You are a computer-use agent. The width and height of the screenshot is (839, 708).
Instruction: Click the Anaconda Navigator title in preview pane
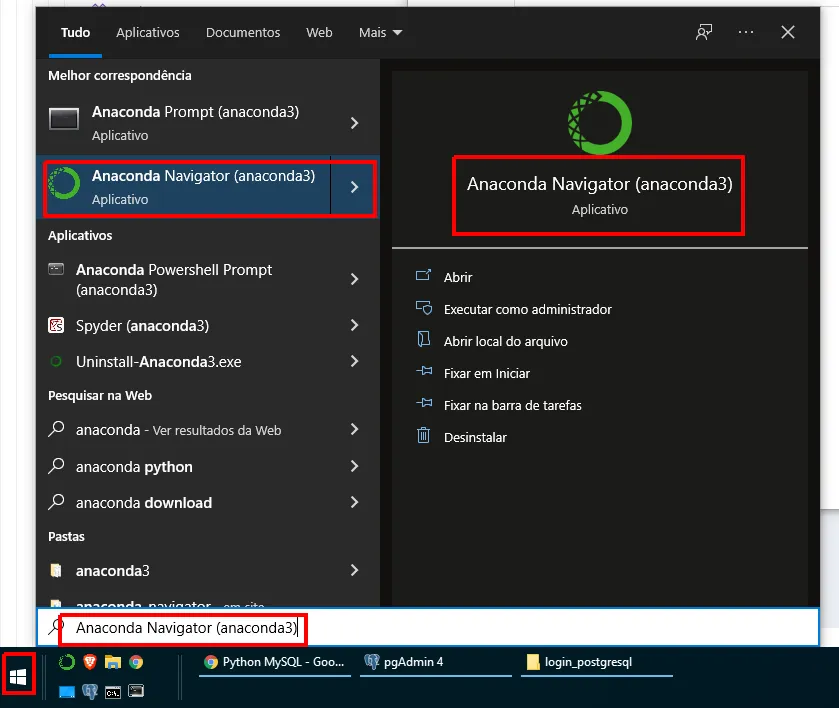(x=599, y=184)
